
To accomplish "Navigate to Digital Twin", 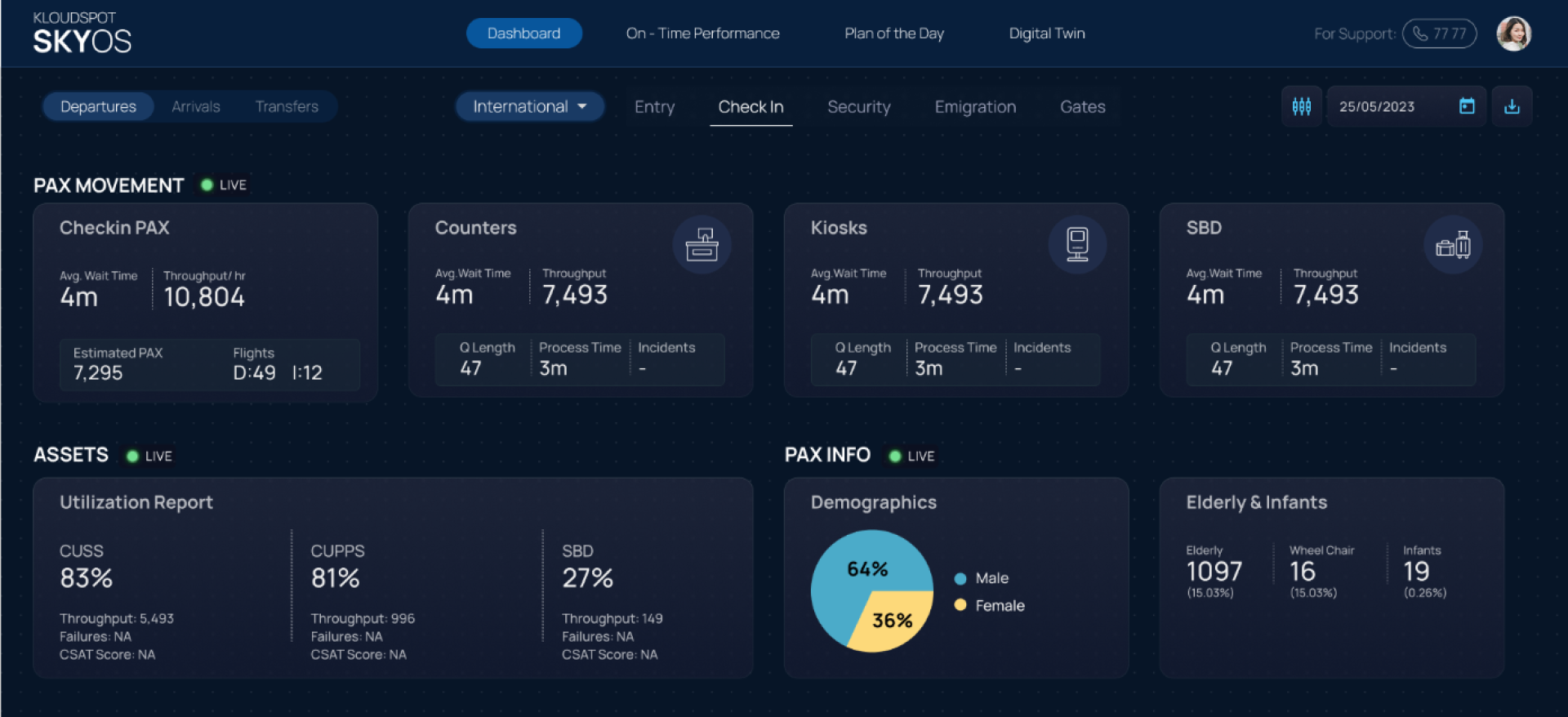I will pyautogui.click(x=1046, y=33).
